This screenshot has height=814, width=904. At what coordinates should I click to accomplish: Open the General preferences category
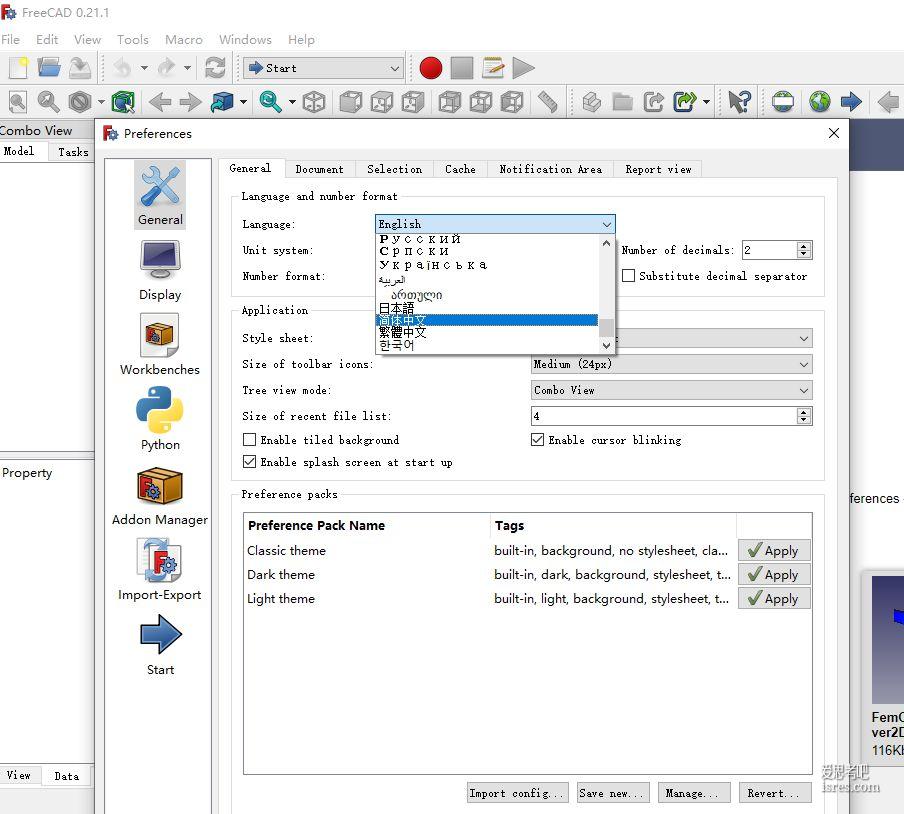(x=160, y=195)
